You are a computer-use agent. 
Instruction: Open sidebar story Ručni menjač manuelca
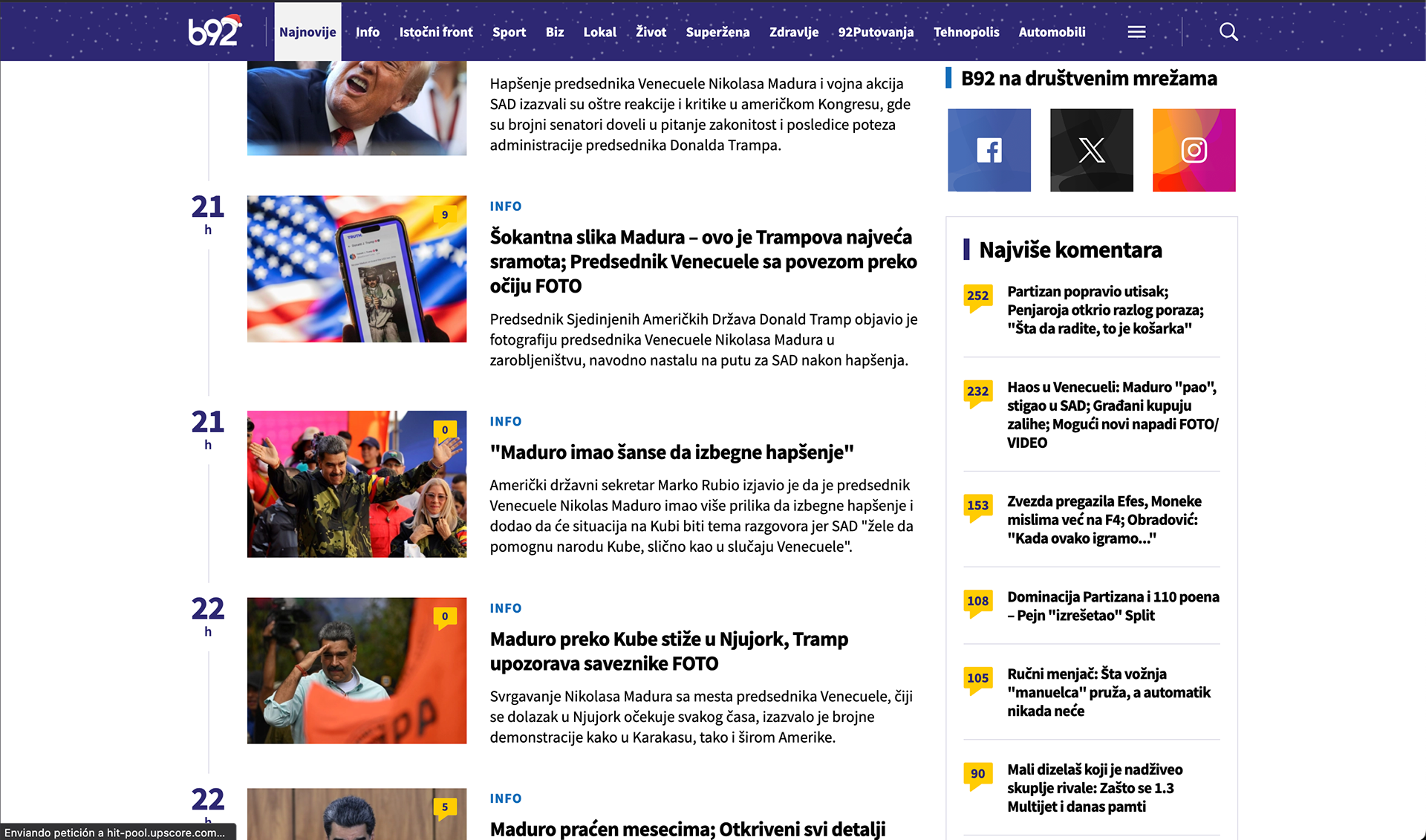pyautogui.click(x=1109, y=692)
